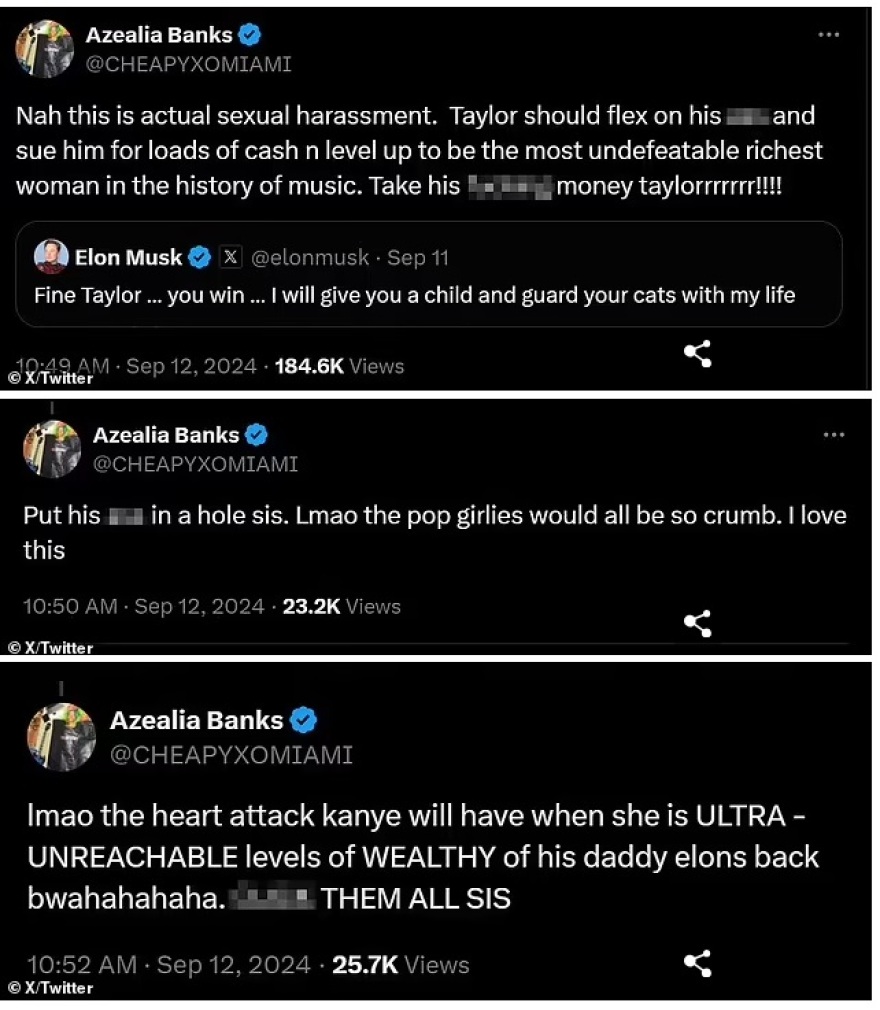
Task: Open Azealia Banks' avatar on the 10:50 AM tweet
Action: (x=51, y=449)
